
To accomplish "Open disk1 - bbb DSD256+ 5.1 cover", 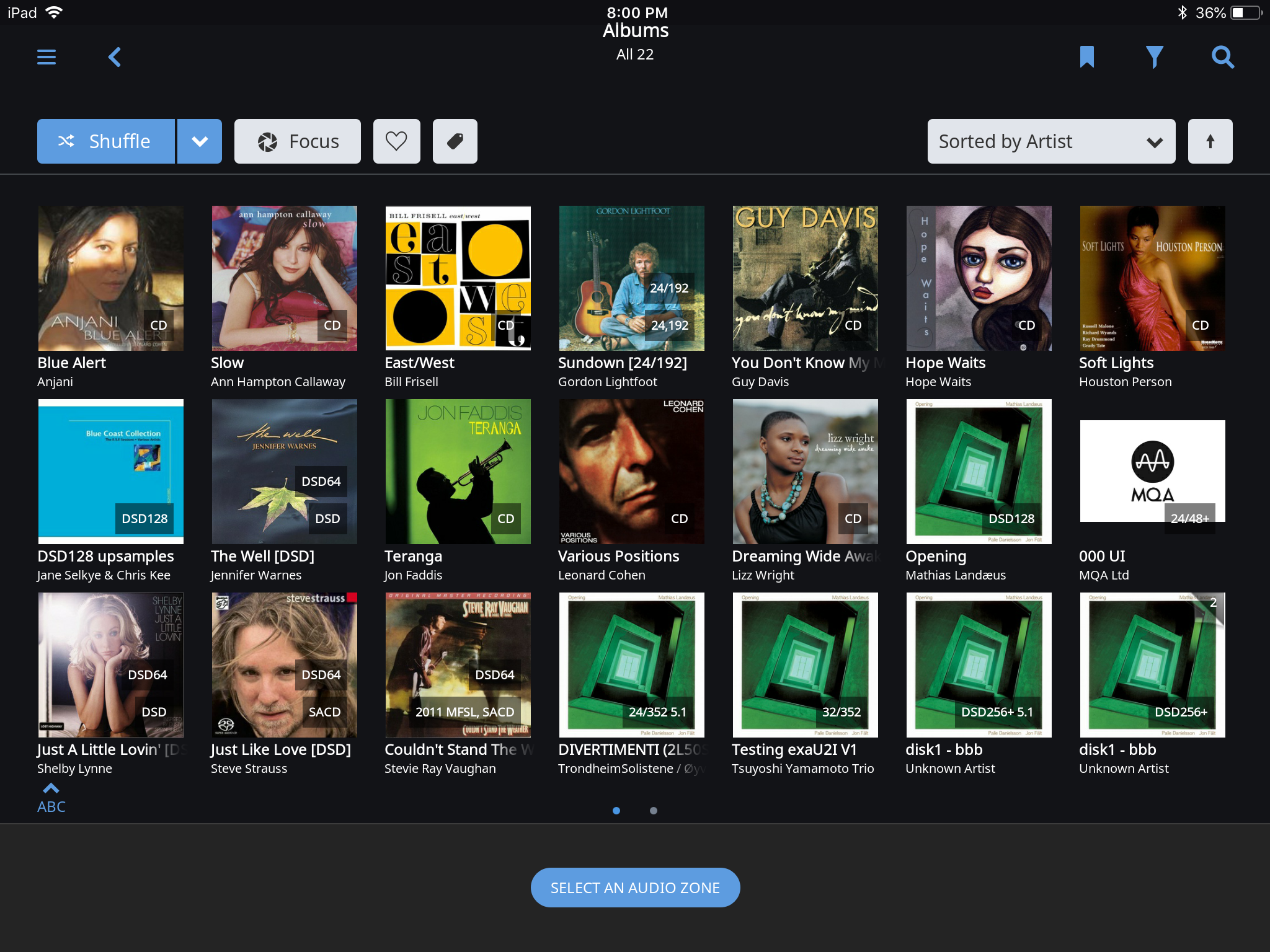I will click(979, 665).
